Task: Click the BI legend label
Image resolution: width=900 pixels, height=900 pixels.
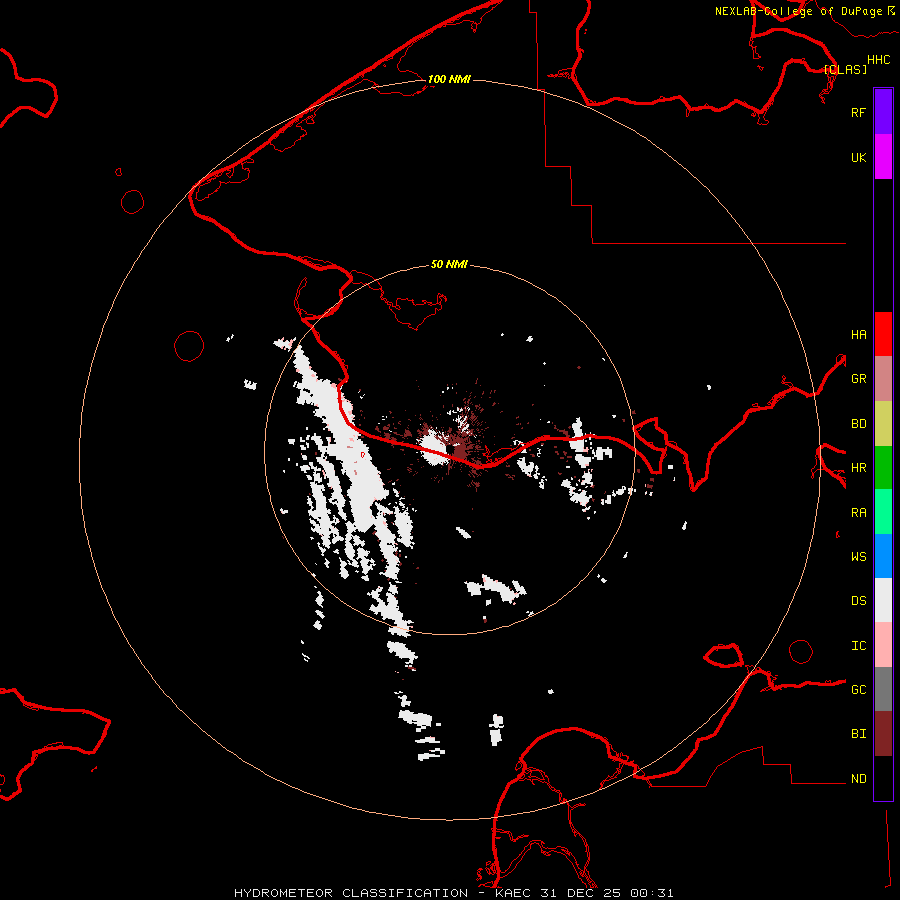Action: coord(858,734)
